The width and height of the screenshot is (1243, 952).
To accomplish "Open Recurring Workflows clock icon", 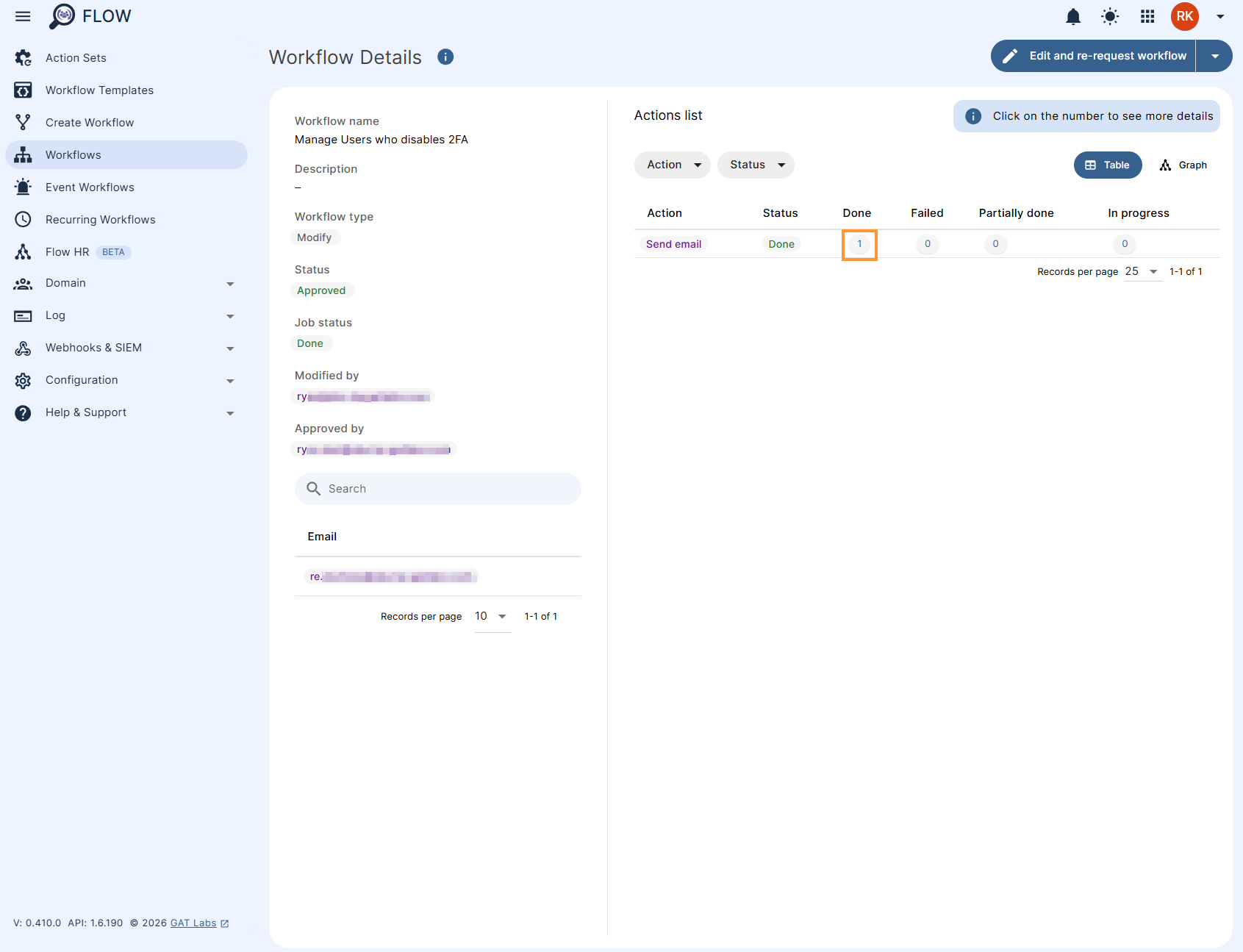I will tap(23, 219).
